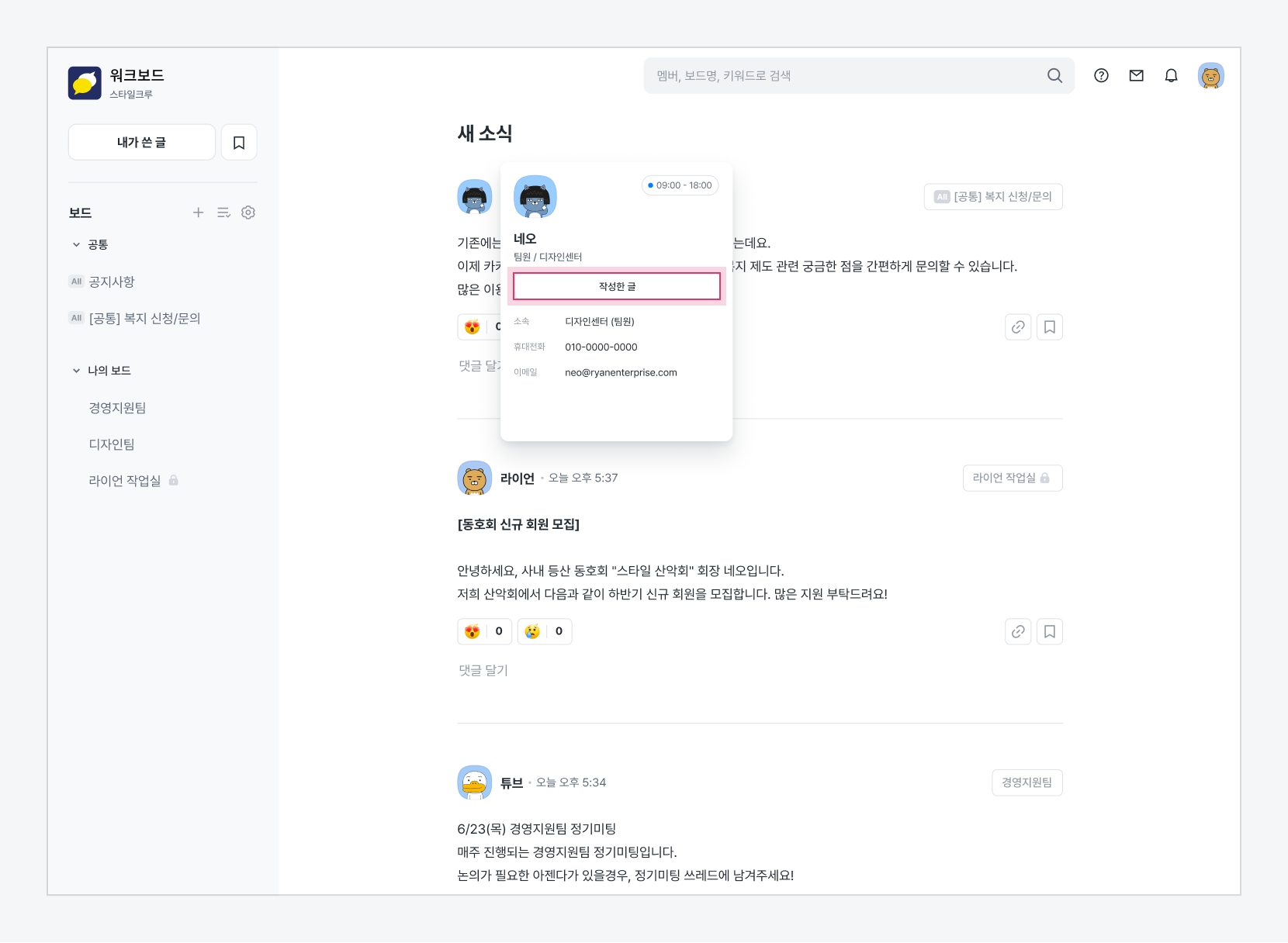The height and width of the screenshot is (943, 1288).
Task: Collapse the 나의 보드 group
Action: pyautogui.click(x=76, y=371)
